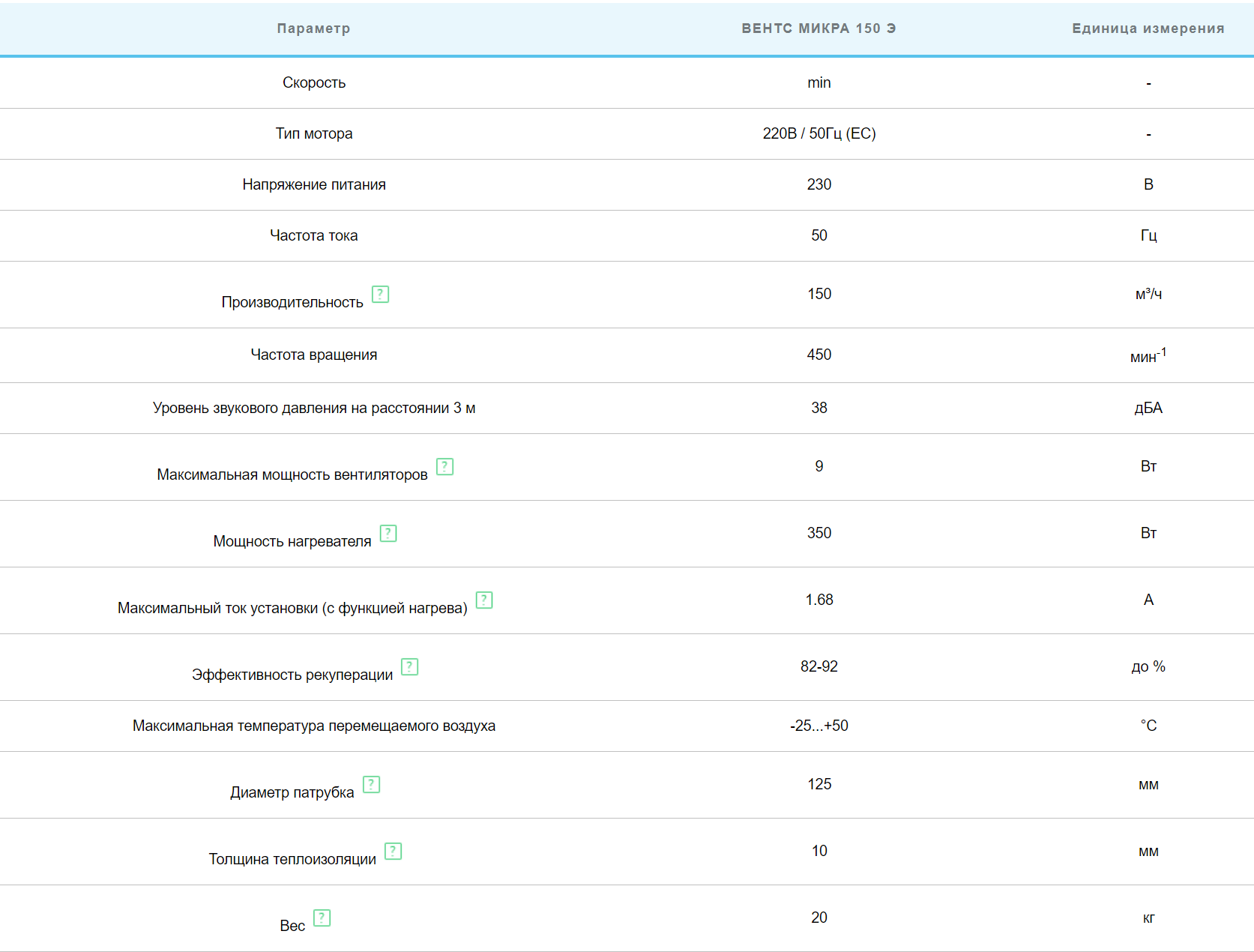Select the 350 heater power value

click(x=819, y=533)
